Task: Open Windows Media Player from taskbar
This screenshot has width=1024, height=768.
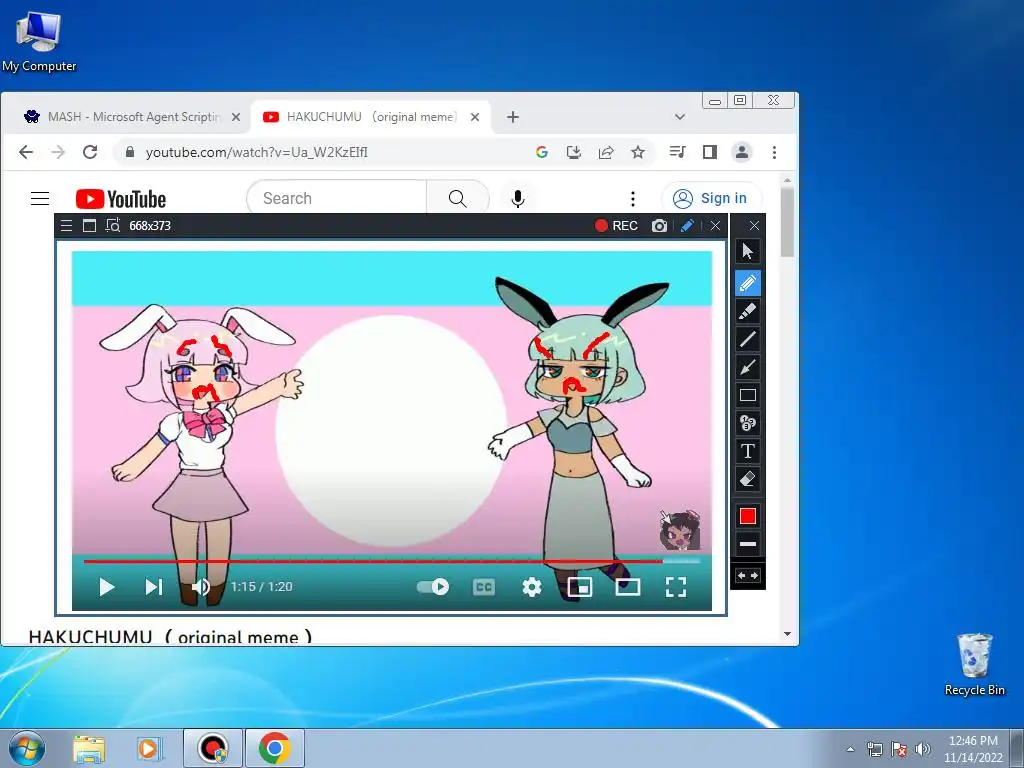Action: [x=149, y=749]
